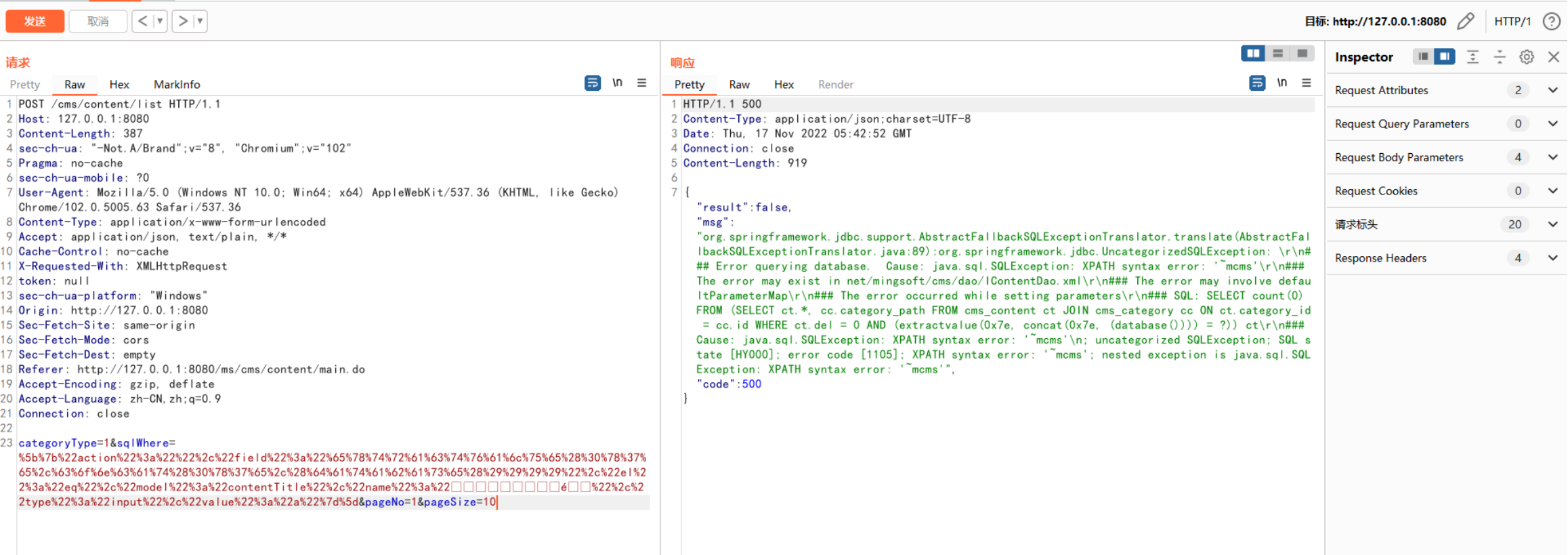The width and height of the screenshot is (1568, 555).
Task: Toggle non-printable \n display in response panel
Action: (x=1282, y=83)
